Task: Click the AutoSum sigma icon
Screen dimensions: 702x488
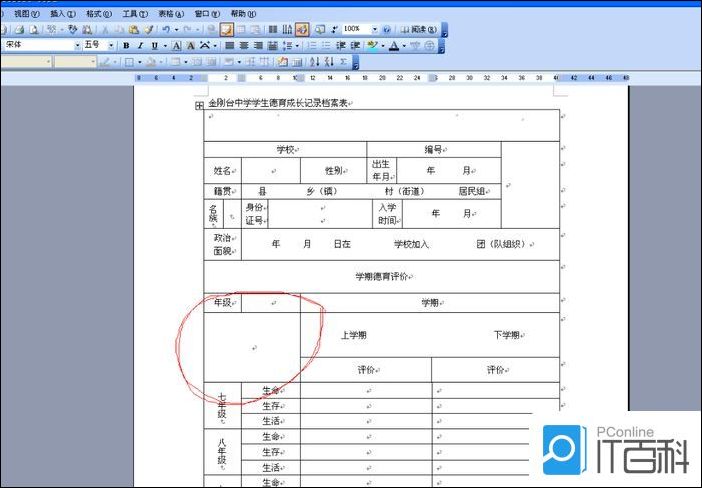Action: 343,62
